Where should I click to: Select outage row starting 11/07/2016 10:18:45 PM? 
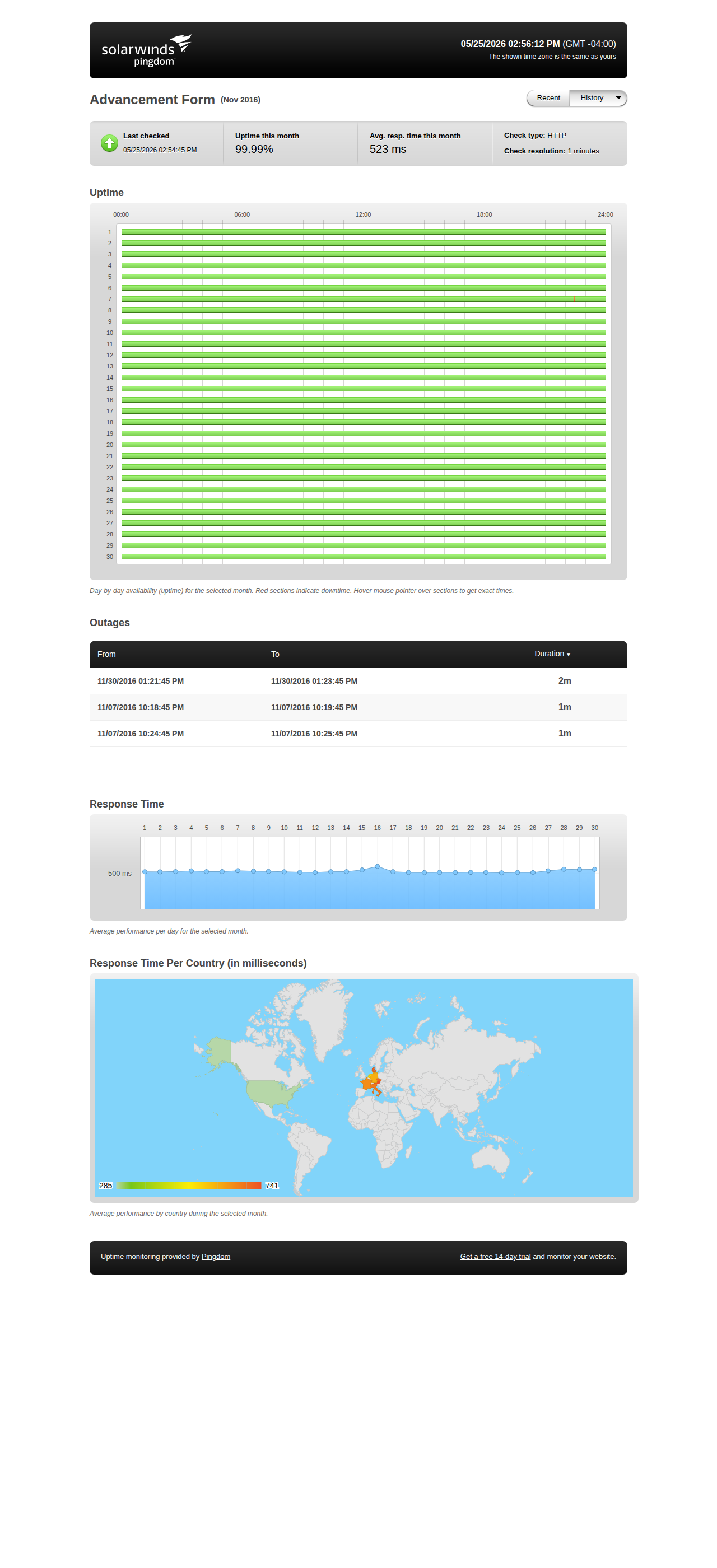pos(358,707)
